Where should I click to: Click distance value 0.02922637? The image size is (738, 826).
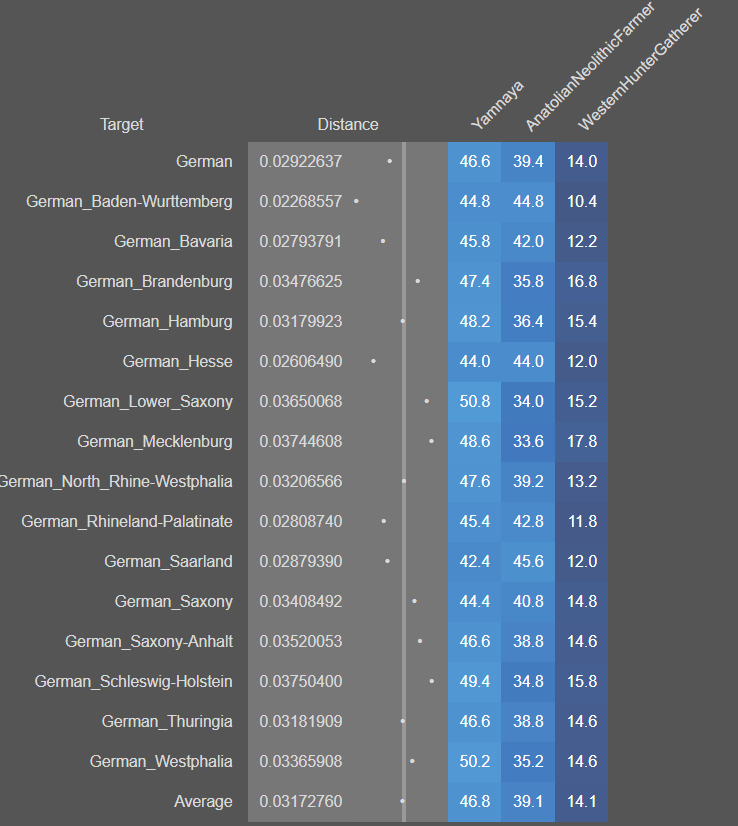(x=301, y=161)
